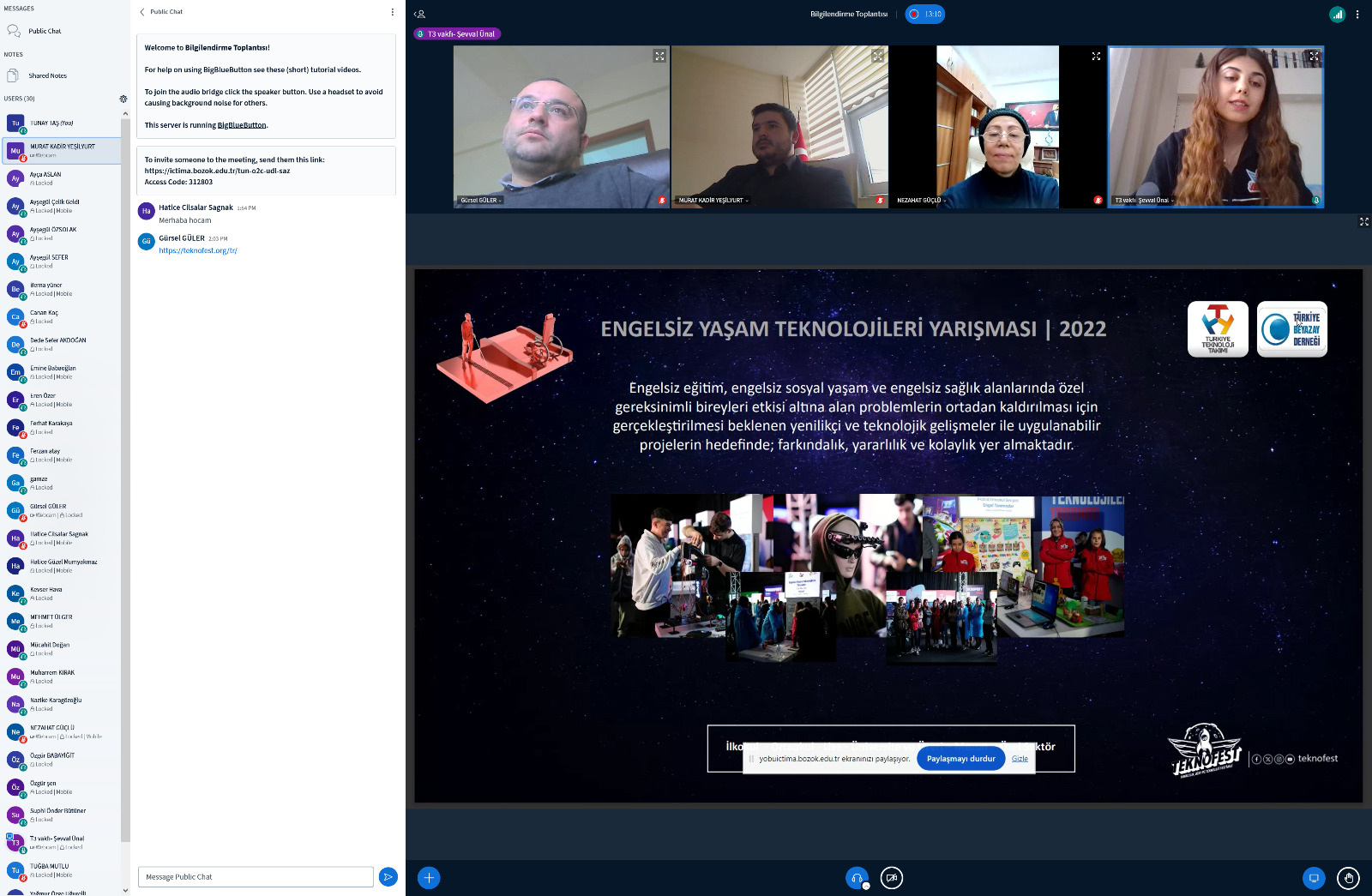Open Shared Notes in sidebar
1372x896 pixels.
[47, 75]
